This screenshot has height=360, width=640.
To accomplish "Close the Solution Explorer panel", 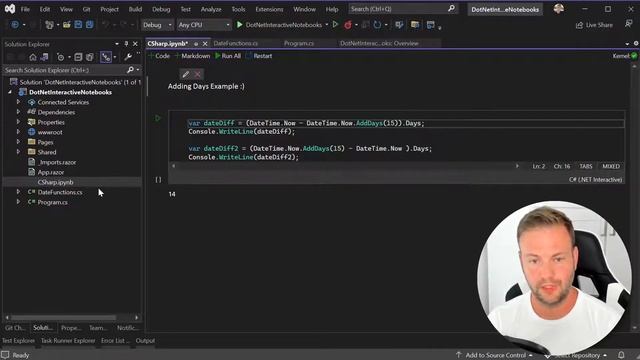I will (x=136, y=44).
